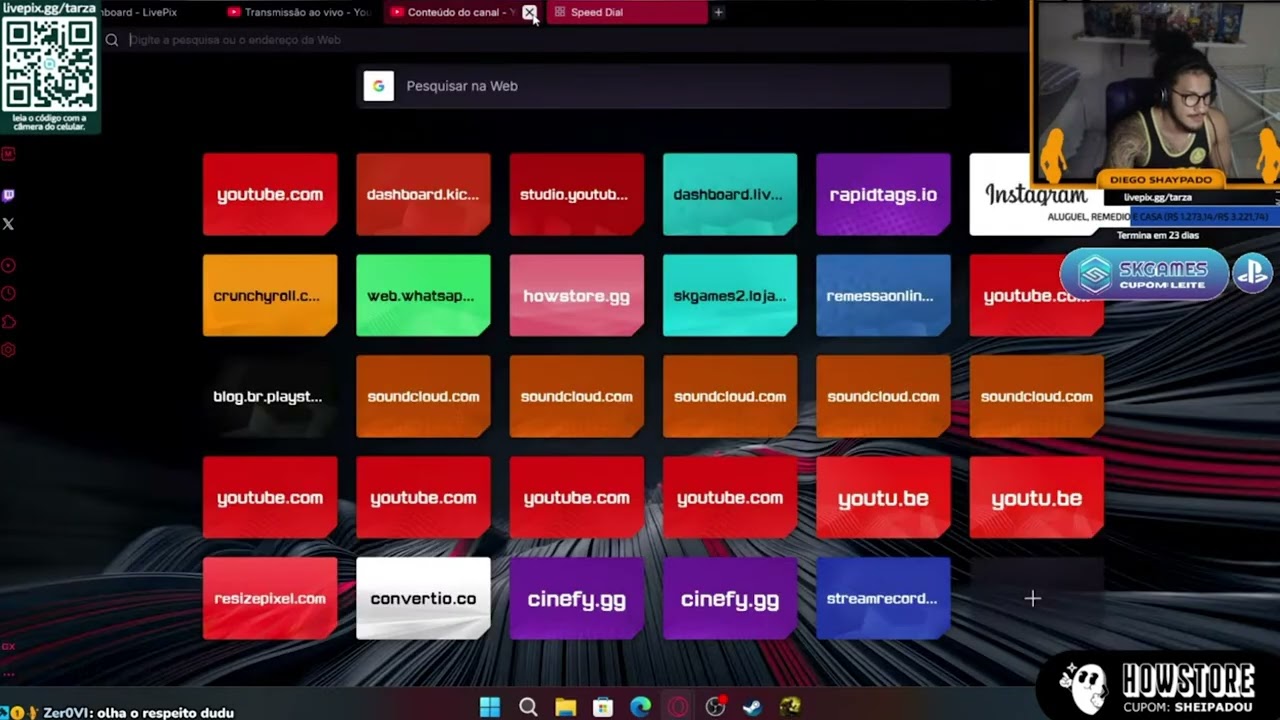
Task: Open Steam from taskbar
Action: (x=752, y=707)
